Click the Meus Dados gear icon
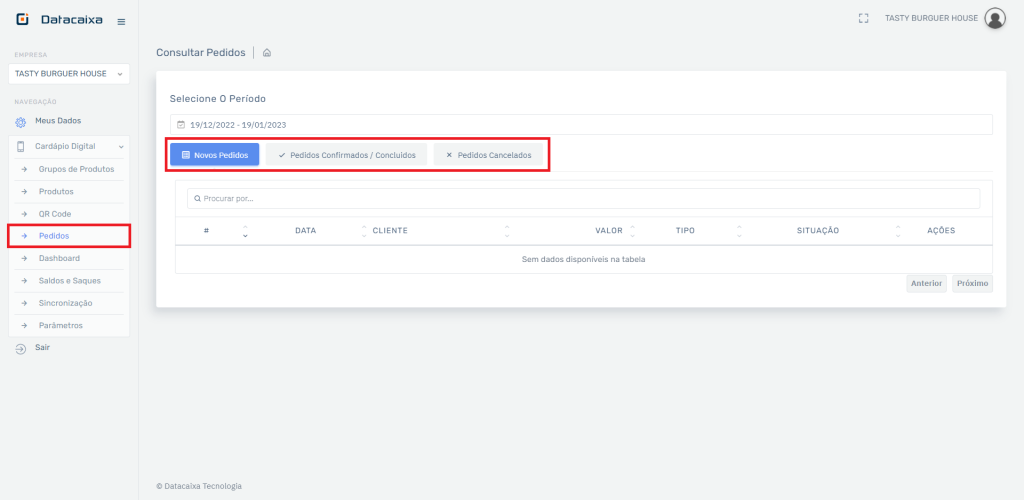The width and height of the screenshot is (1024, 500). pos(20,122)
